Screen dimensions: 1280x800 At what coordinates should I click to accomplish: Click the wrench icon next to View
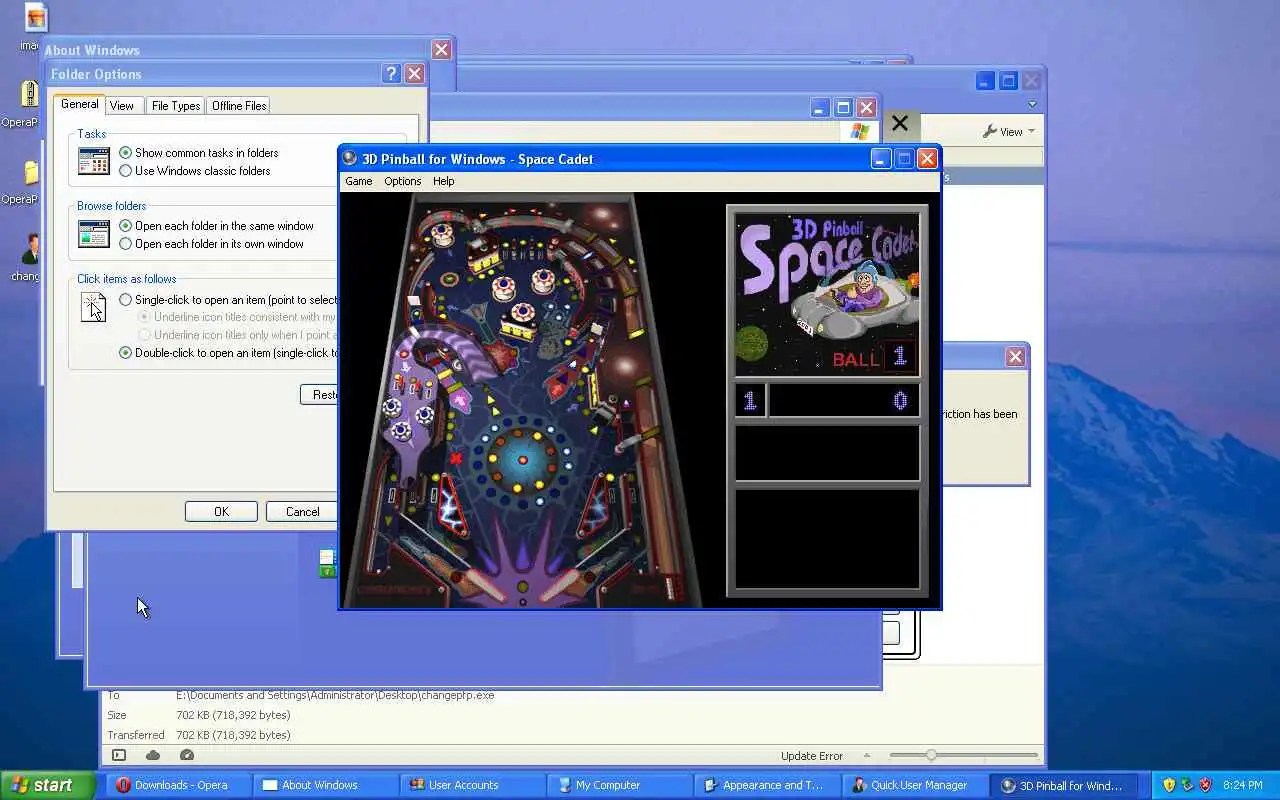[989, 131]
